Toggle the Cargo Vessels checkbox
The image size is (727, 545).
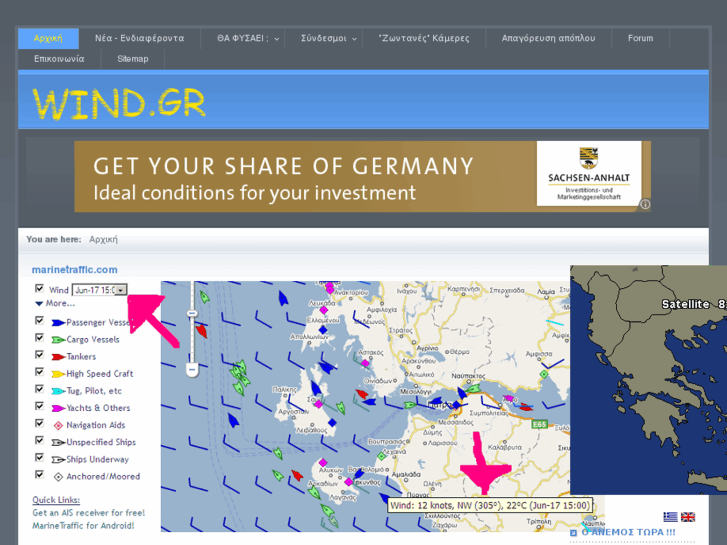click(x=39, y=338)
